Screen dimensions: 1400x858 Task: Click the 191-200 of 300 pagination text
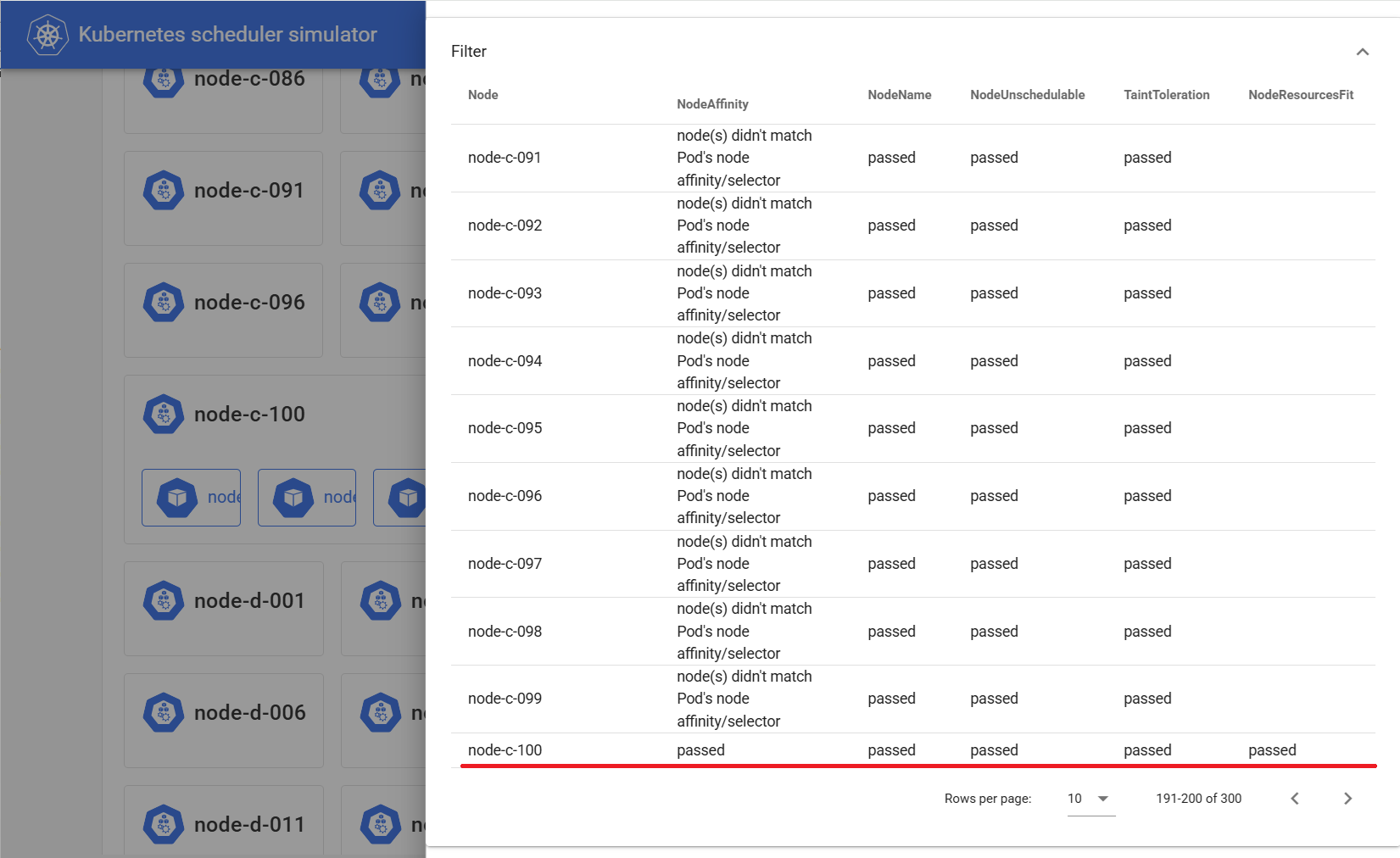click(x=1198, y=799)
